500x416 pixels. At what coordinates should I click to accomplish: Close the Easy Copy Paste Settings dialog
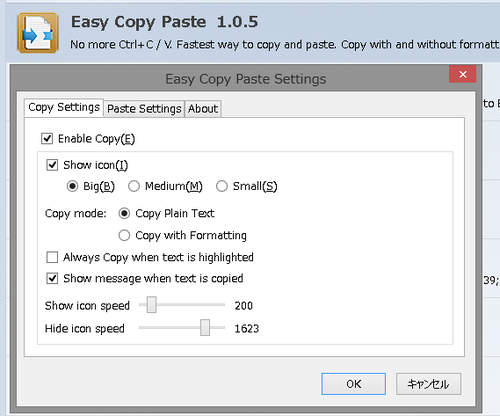[462, 74]
